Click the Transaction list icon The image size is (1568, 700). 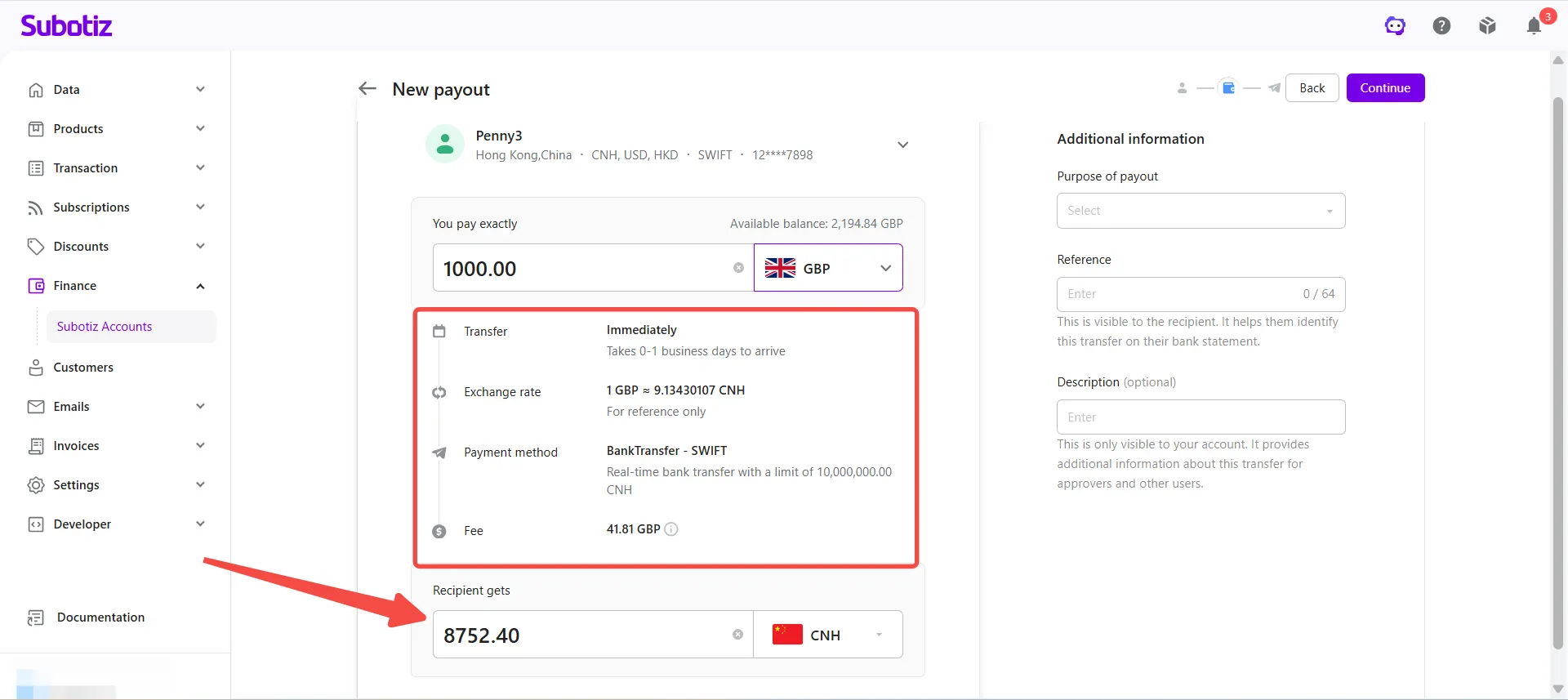click(x=36, y=168)
